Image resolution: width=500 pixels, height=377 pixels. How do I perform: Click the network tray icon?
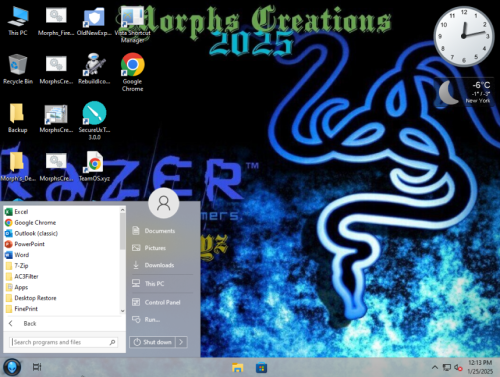447,367
